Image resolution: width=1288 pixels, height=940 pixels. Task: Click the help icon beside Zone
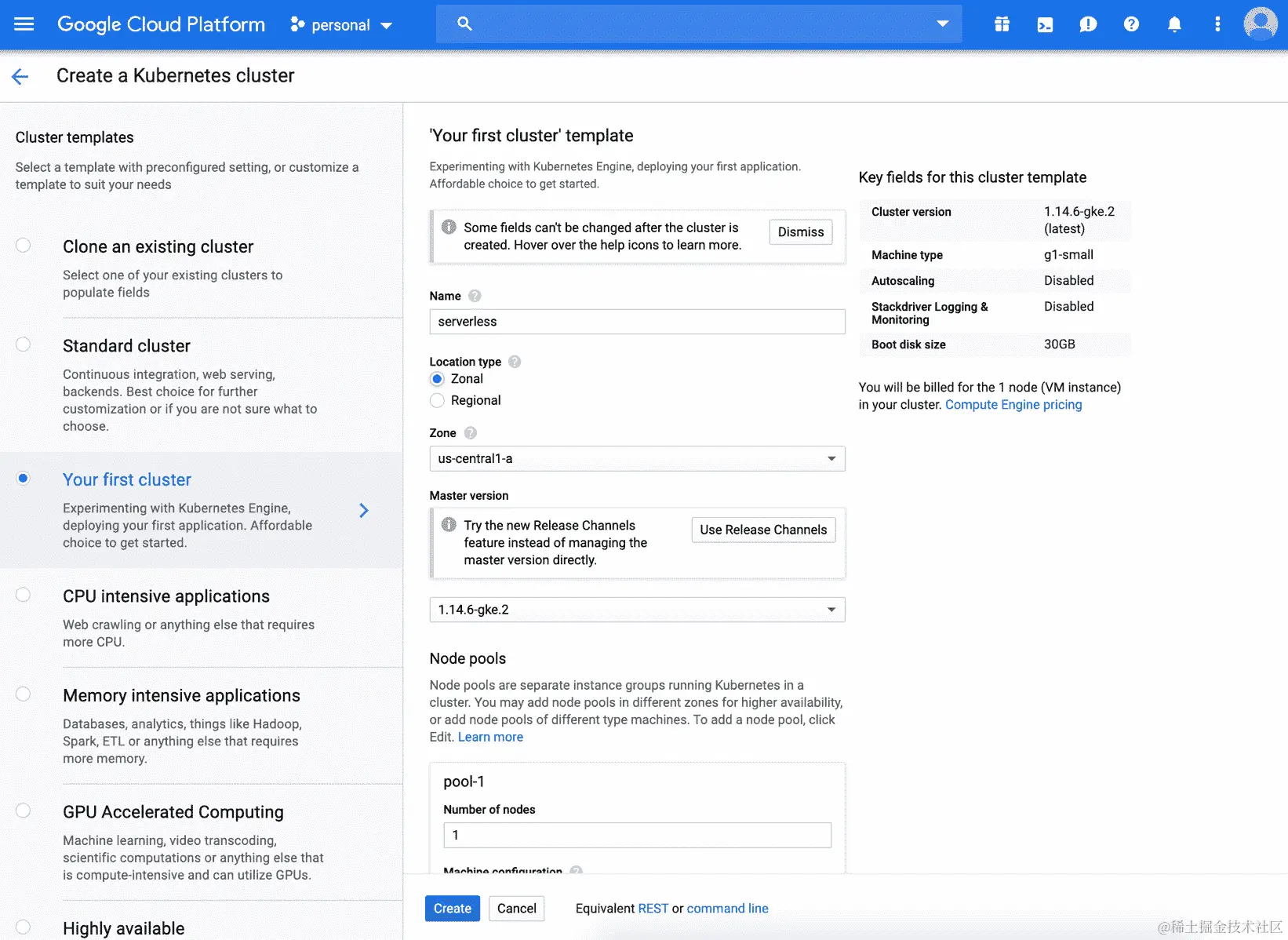tap(471, 433)
